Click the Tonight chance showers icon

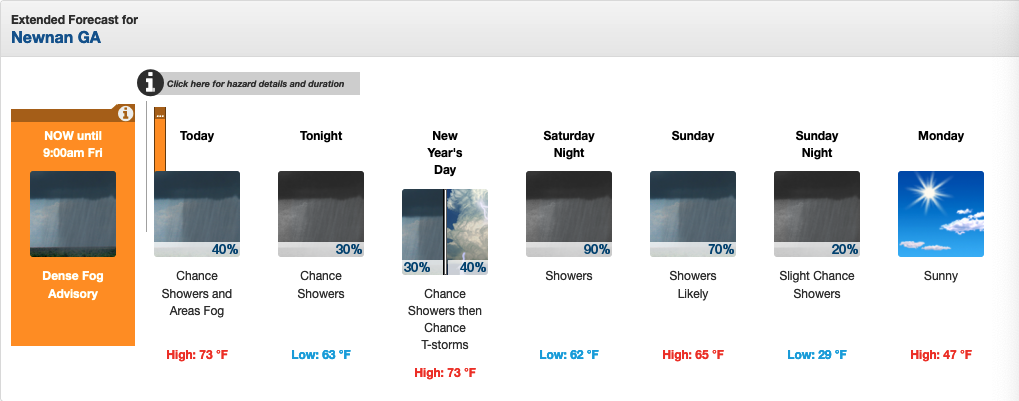coord(321,214)
